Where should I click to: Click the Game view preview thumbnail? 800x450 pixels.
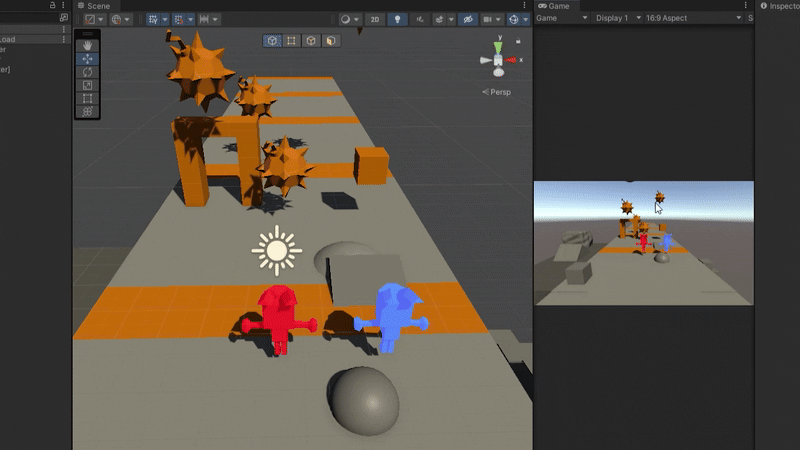click(643, 243)
